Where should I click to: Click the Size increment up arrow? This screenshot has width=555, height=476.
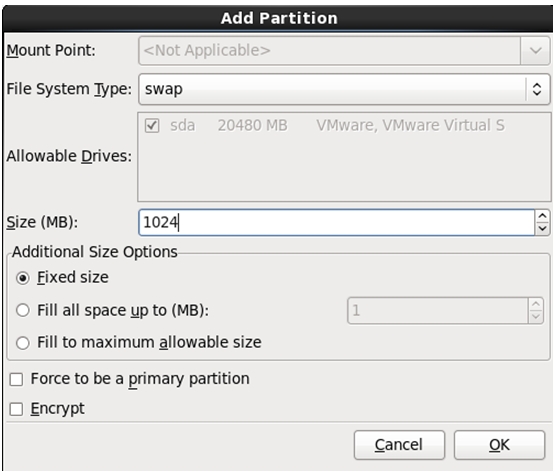coord(542,216)
